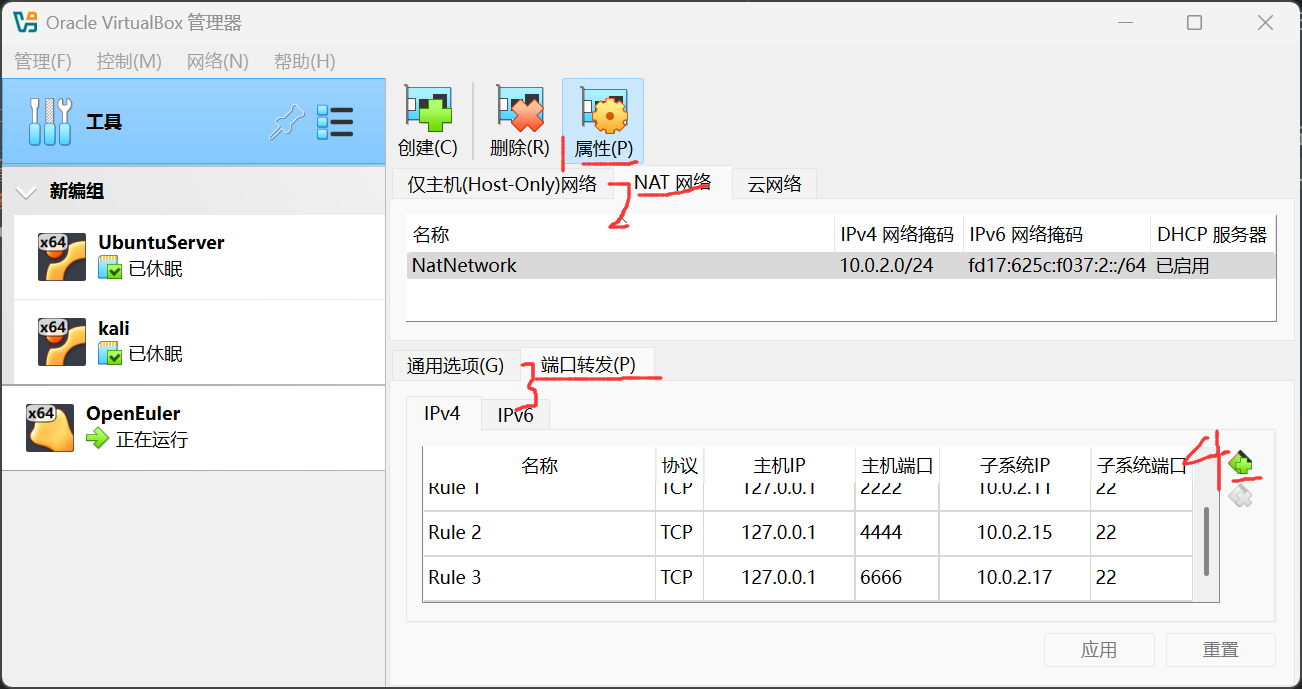Open the 帮助(H) menu
The width and height of the screenshot is (1302, 689).
point(305,61)
